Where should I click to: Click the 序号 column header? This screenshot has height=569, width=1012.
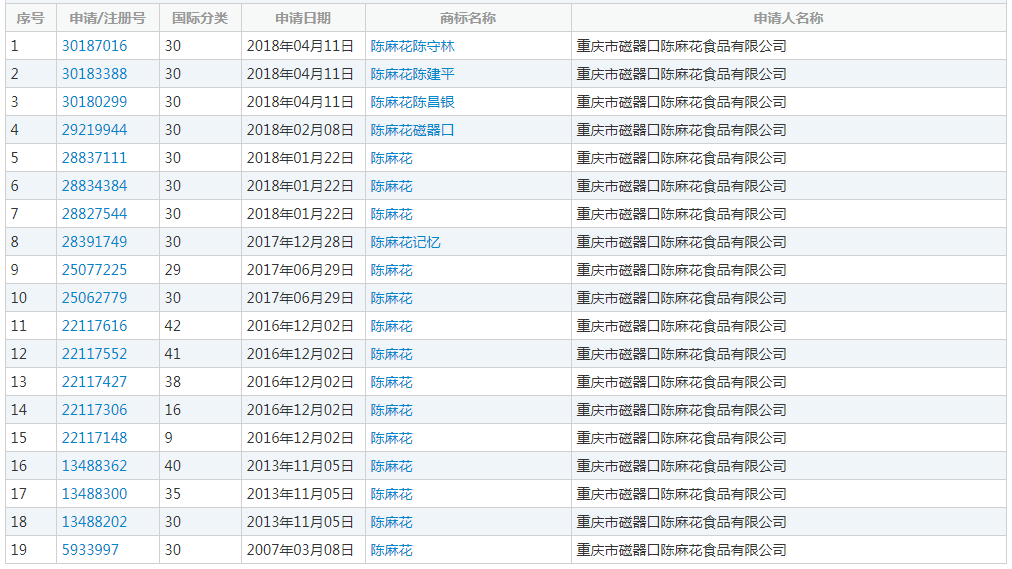(30, 18)
